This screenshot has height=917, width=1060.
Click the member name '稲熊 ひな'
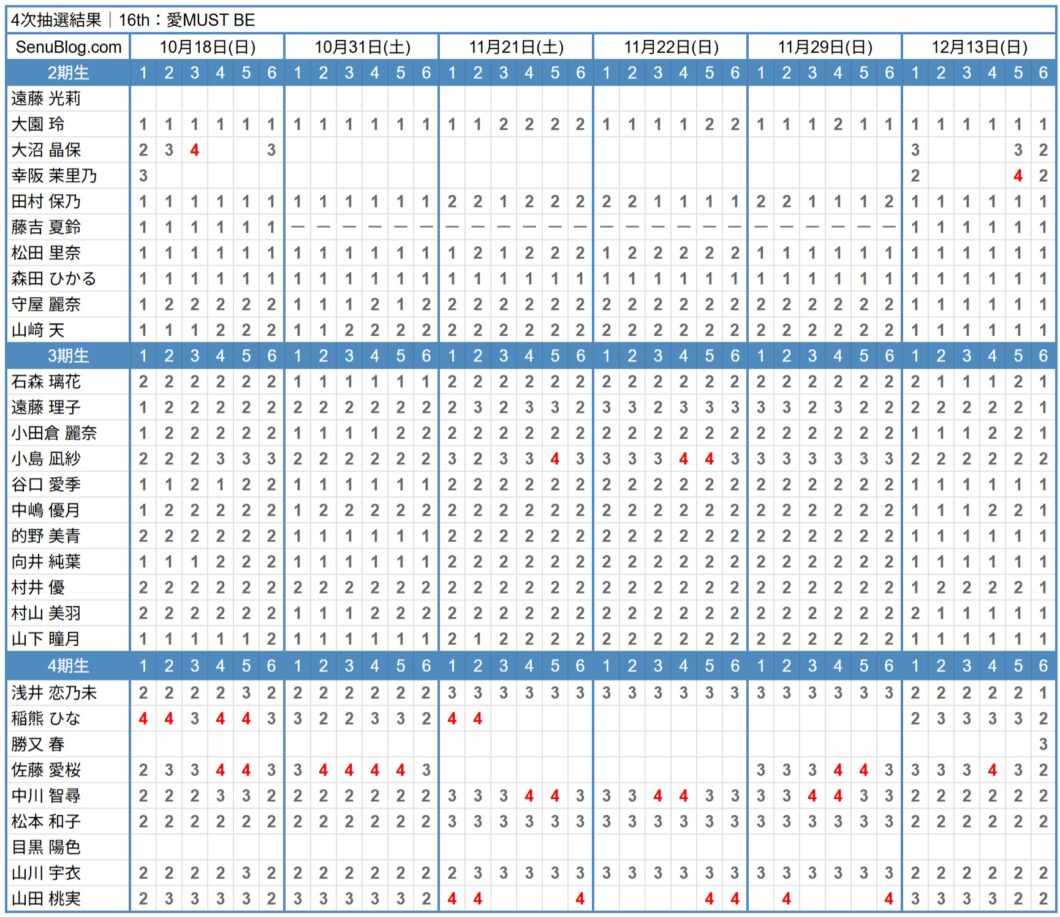click(x=46, y=718)
